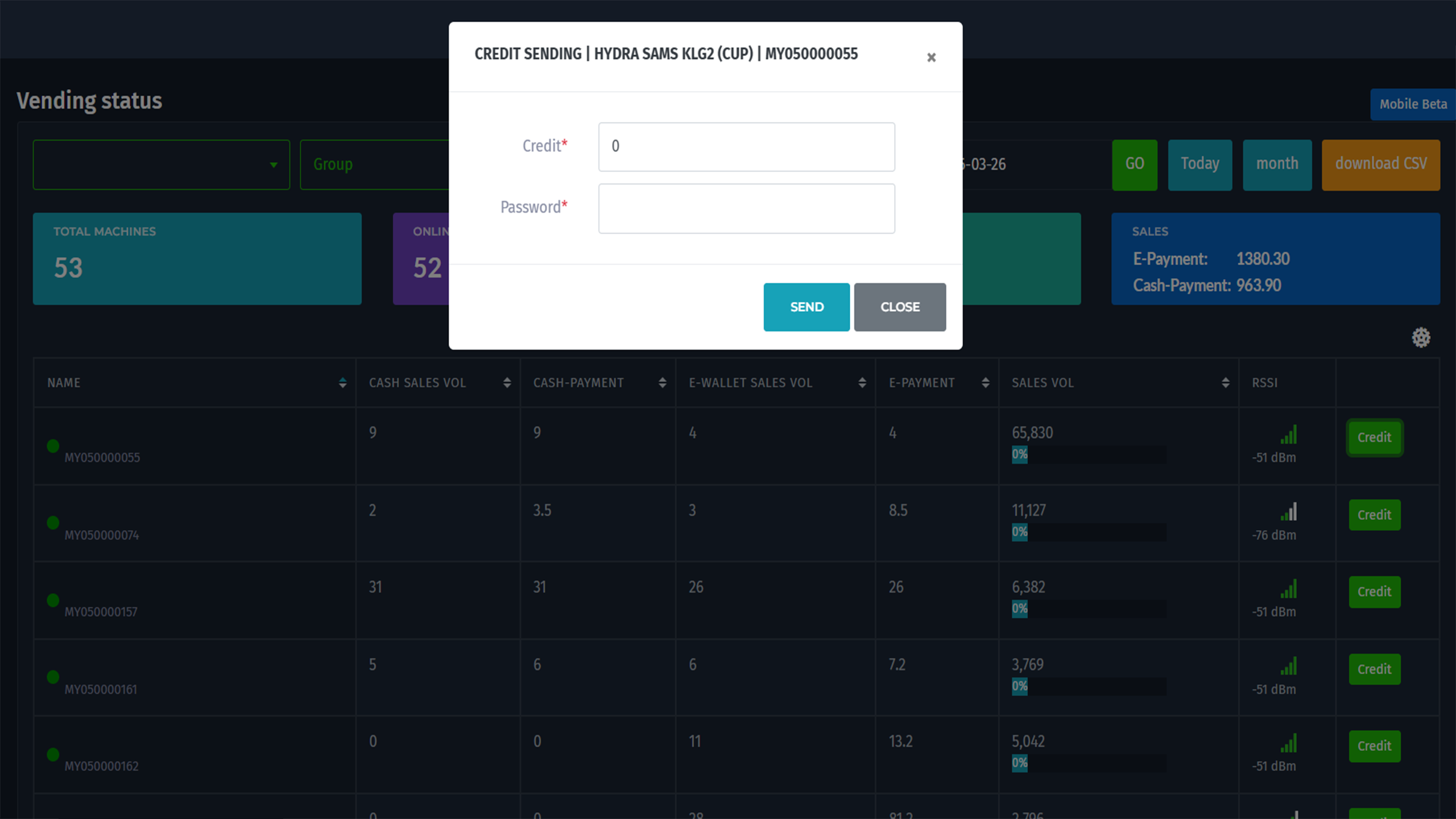The image size is (1456, 819).
Task: Open the empty machine selector dropdown
Action: (162, 165)
